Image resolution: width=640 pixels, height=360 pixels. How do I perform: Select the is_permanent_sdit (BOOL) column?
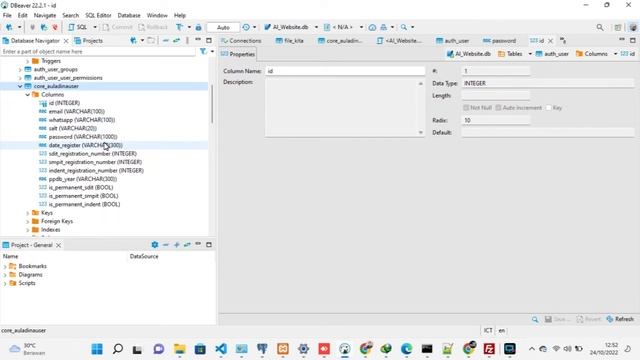(81, 187)
